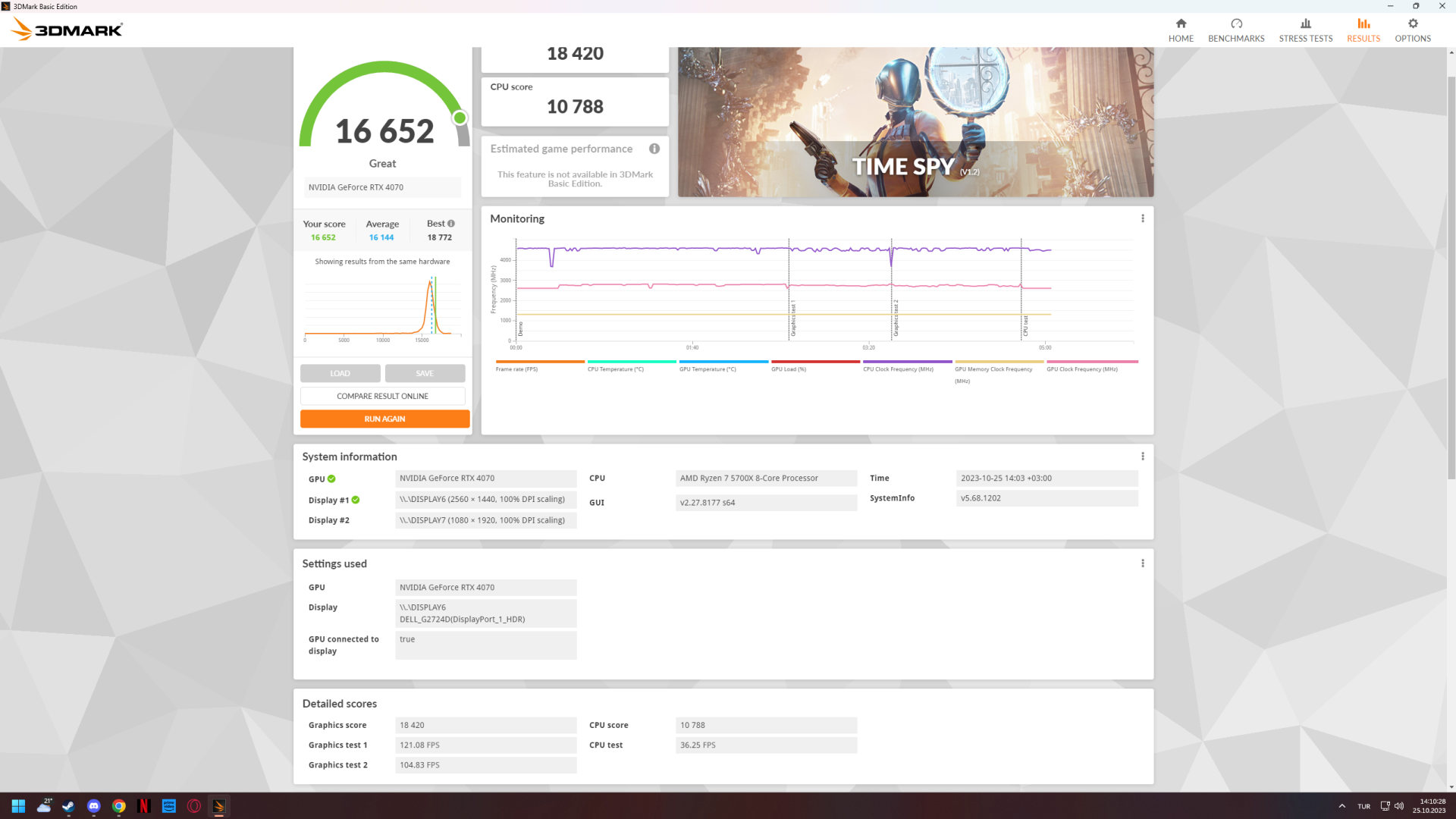Launch Steam from the taskbar
1456x819 pixels.
[x=68, y=806]
